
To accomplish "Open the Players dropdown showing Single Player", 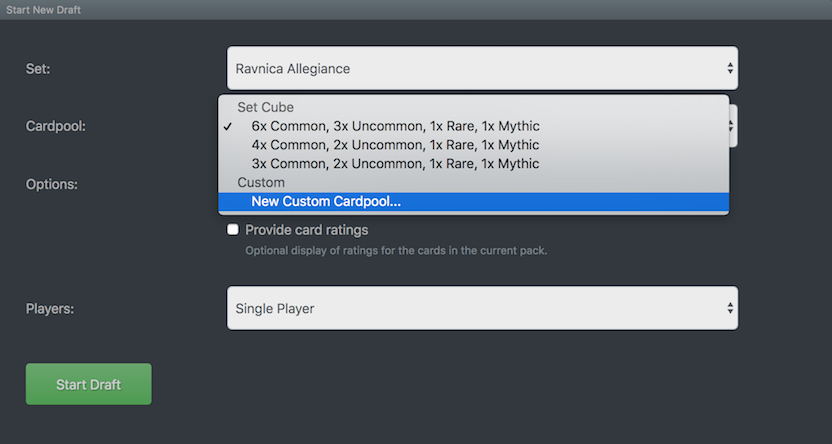I will pos(481,308).
